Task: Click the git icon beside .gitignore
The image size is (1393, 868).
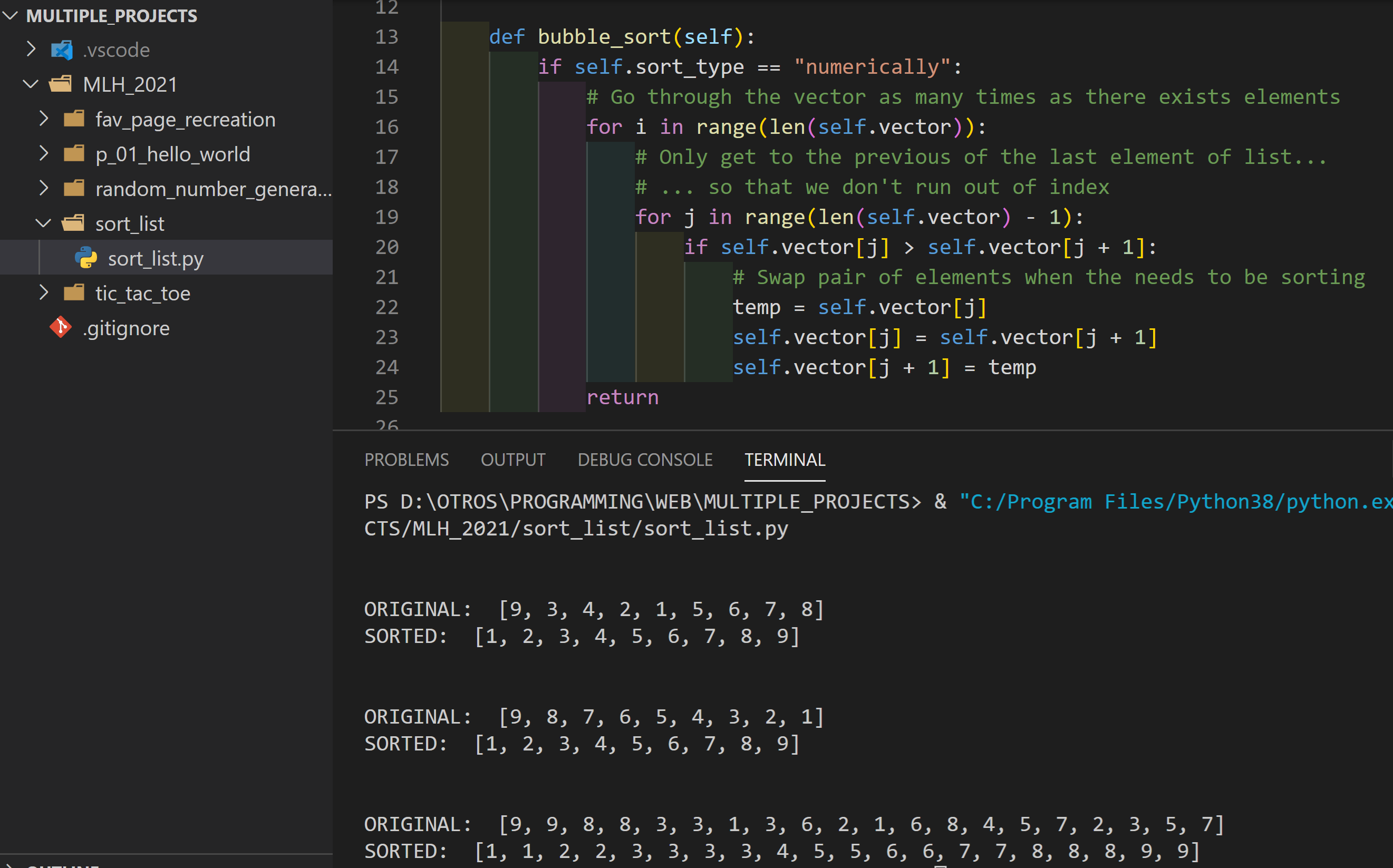Action: tap(60, 328)
